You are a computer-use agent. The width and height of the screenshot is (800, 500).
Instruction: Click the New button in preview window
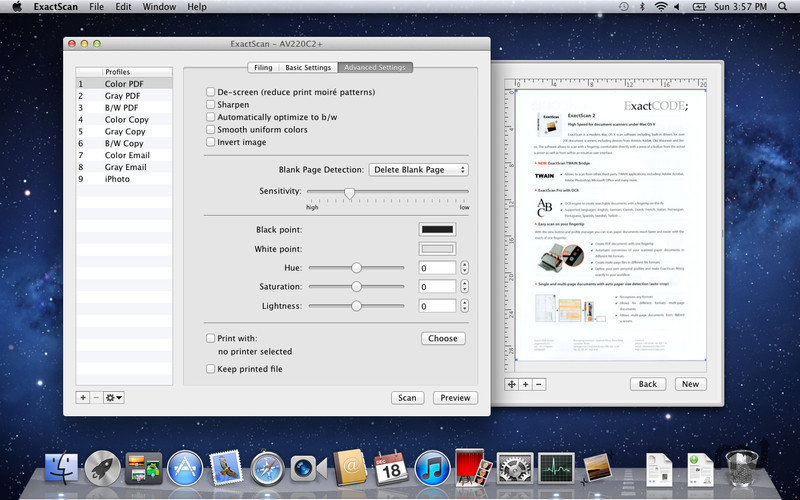tap(691, 384)
